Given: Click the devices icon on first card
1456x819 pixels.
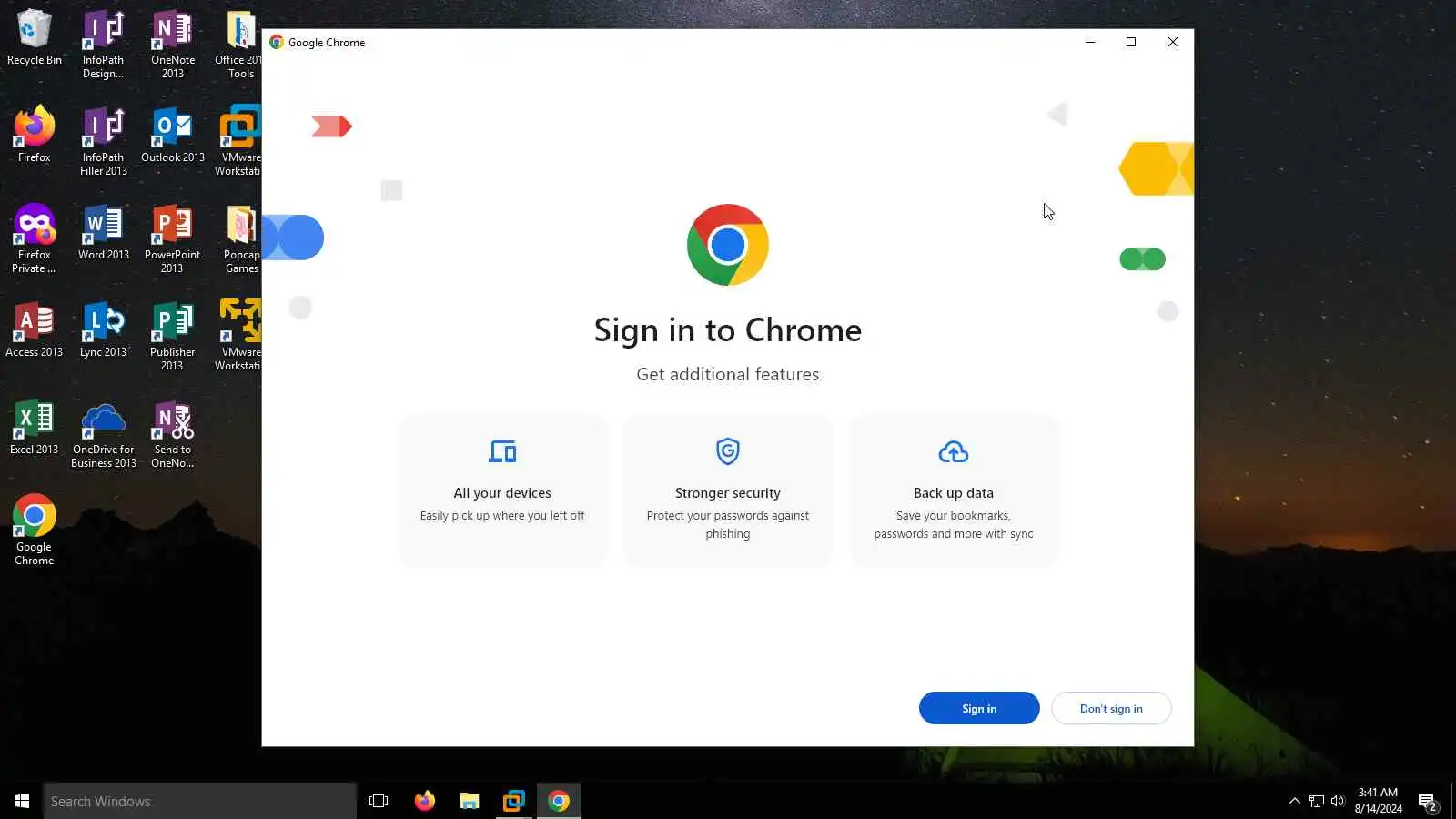Looking at the screenshot, I should [x=502, y=451].
